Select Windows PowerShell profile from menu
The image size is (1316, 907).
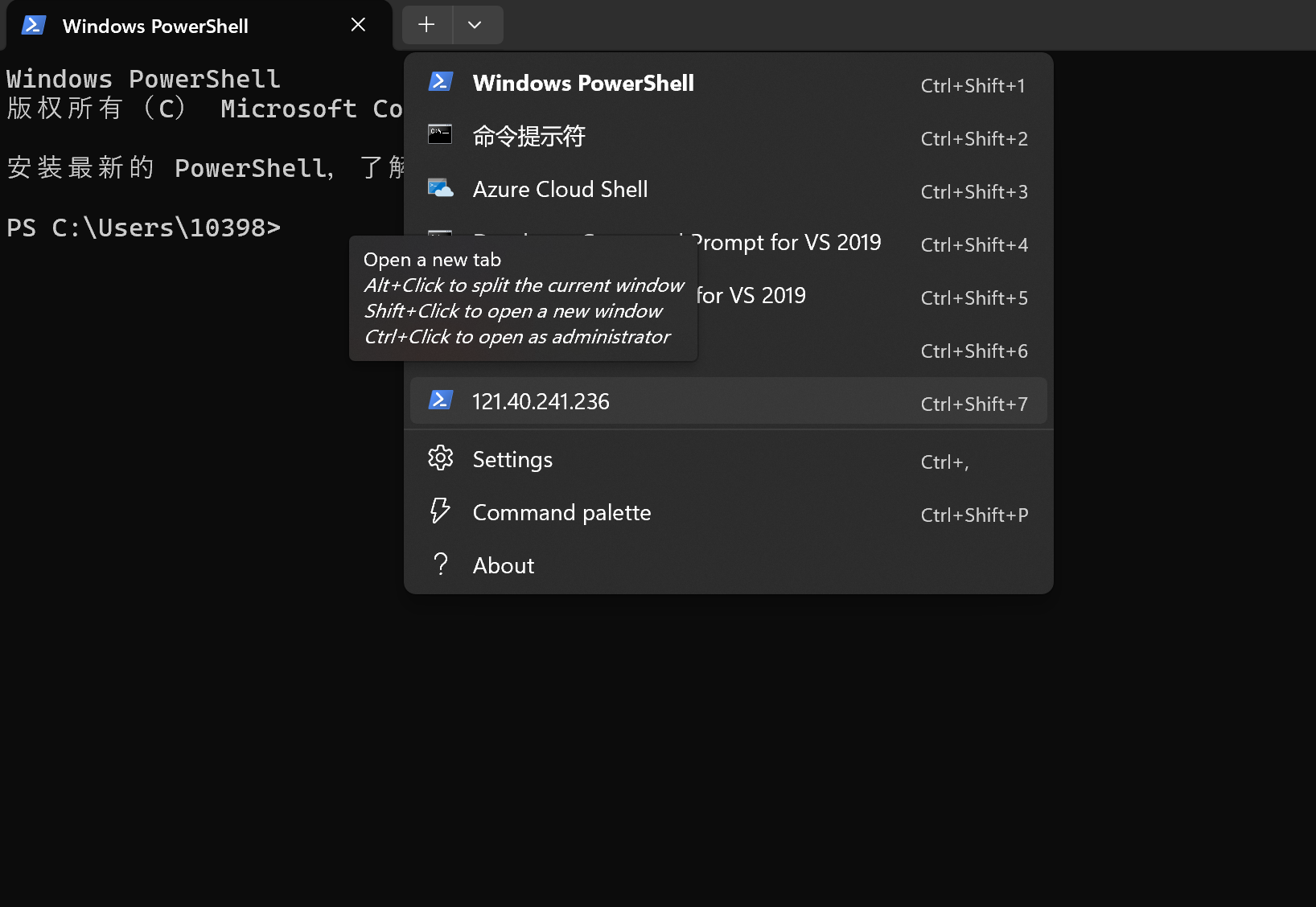pyautogui.click(x=728, y=84)
